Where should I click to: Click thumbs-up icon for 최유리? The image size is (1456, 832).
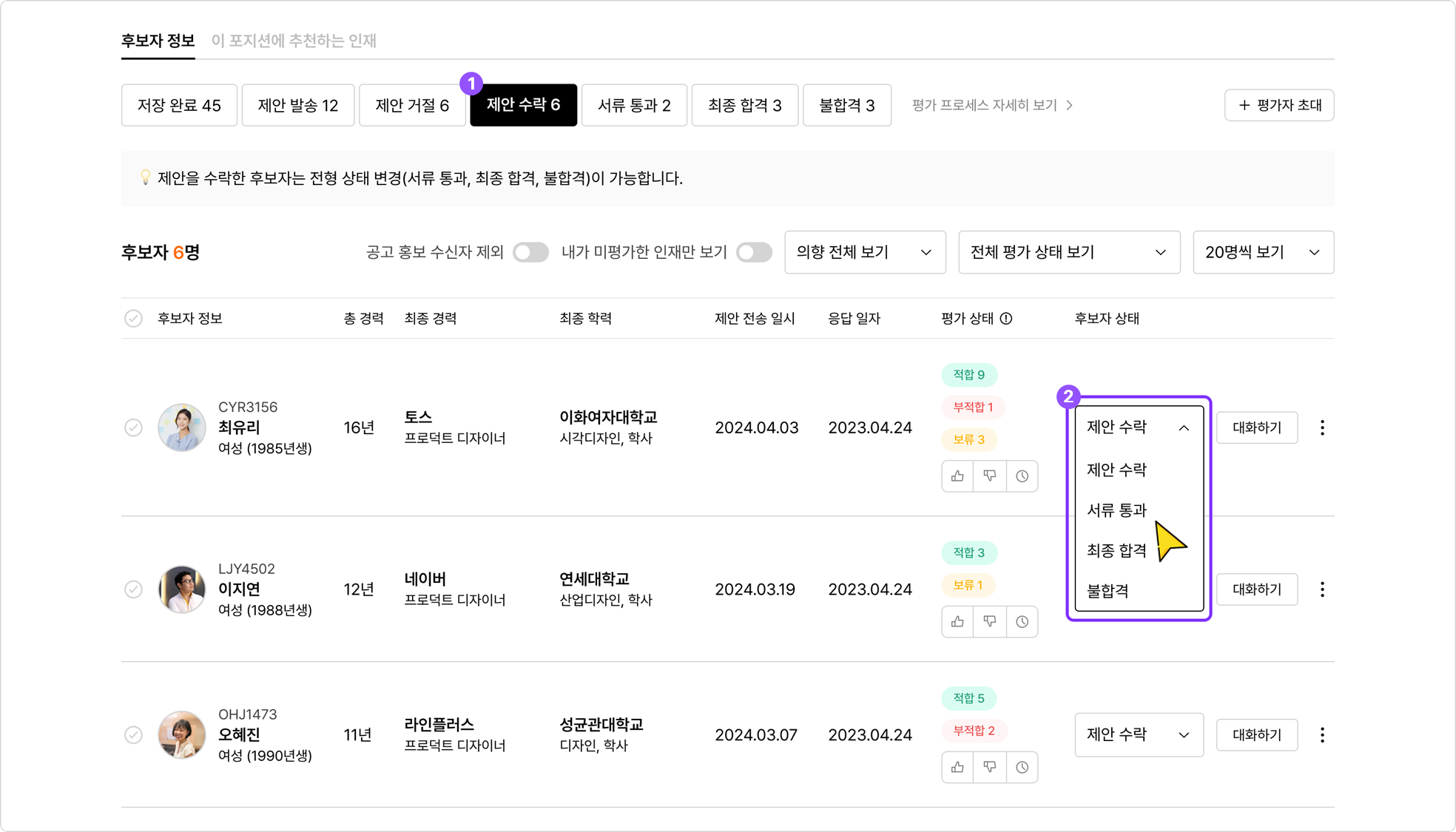pyautogui.click(x=957, y=476)
